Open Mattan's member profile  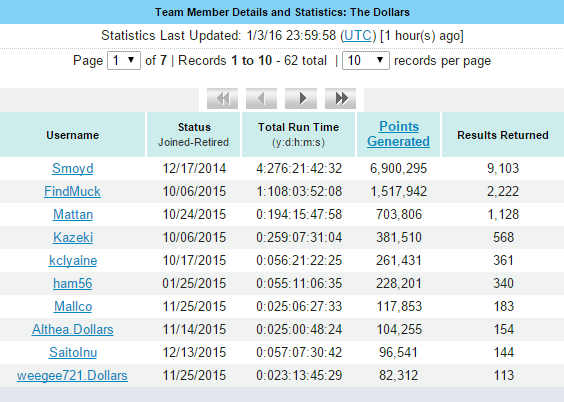click(x=73, y=214)
